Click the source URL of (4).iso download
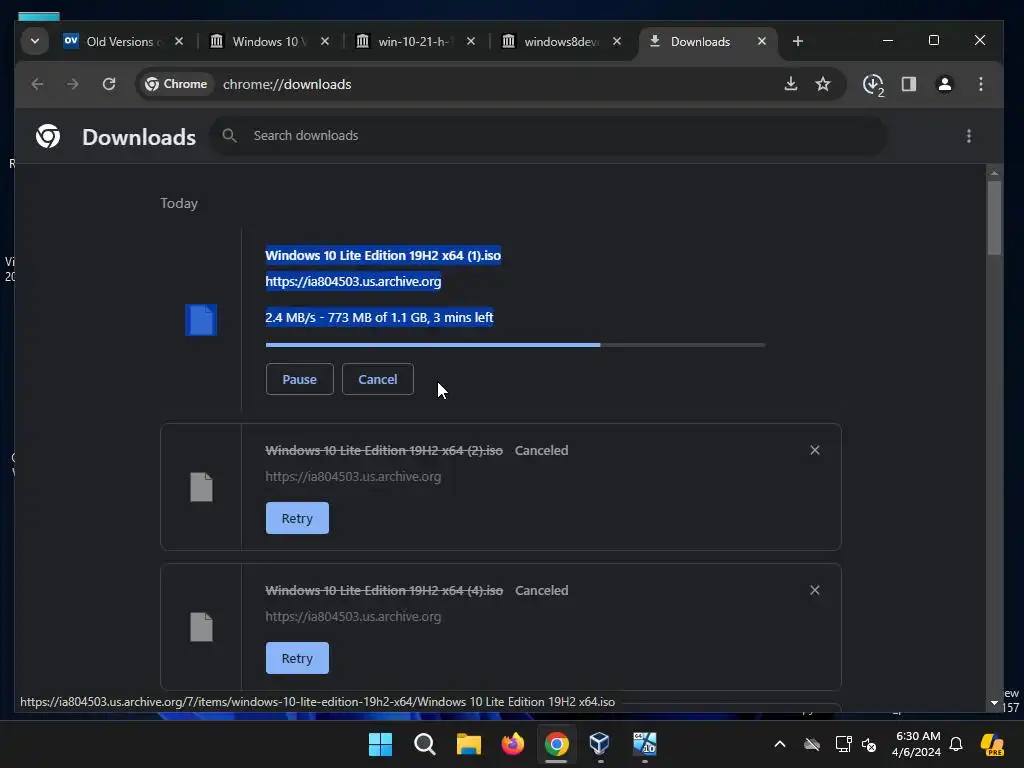Screen dimensions: 1024x768 (353, 616)
